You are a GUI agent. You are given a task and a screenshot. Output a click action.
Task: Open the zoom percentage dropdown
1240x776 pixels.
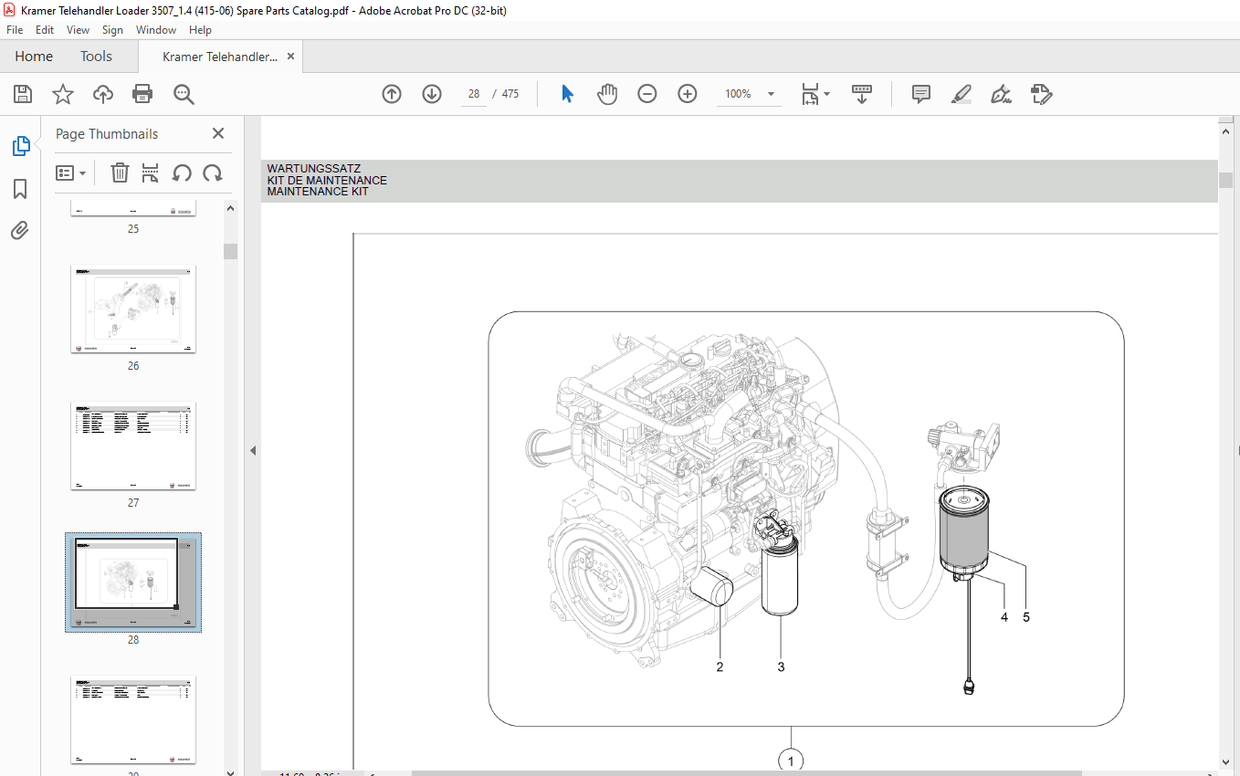point(770,93)
